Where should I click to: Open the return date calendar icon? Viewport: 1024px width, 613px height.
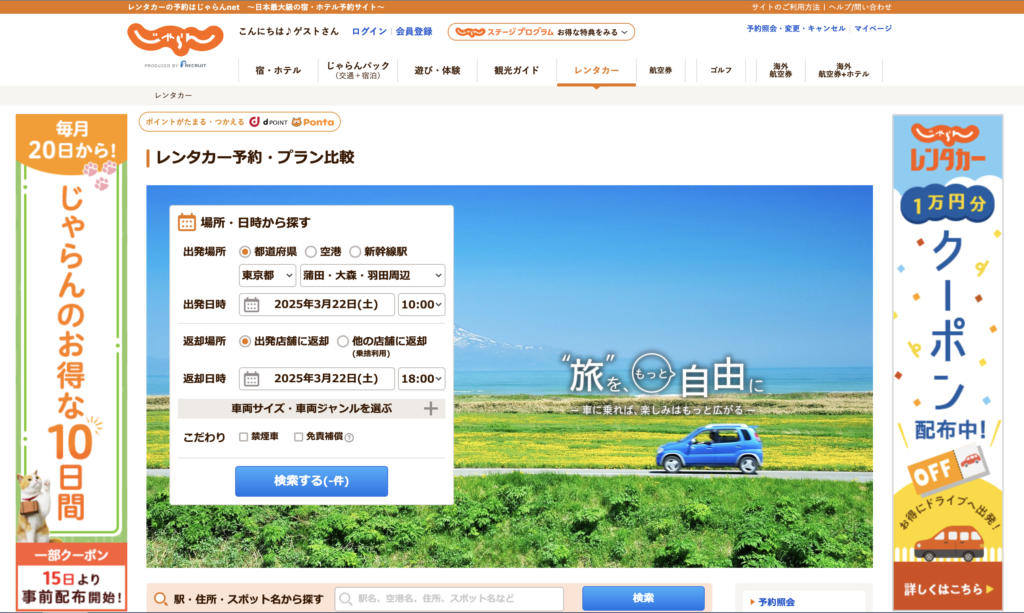pos(251,379)
